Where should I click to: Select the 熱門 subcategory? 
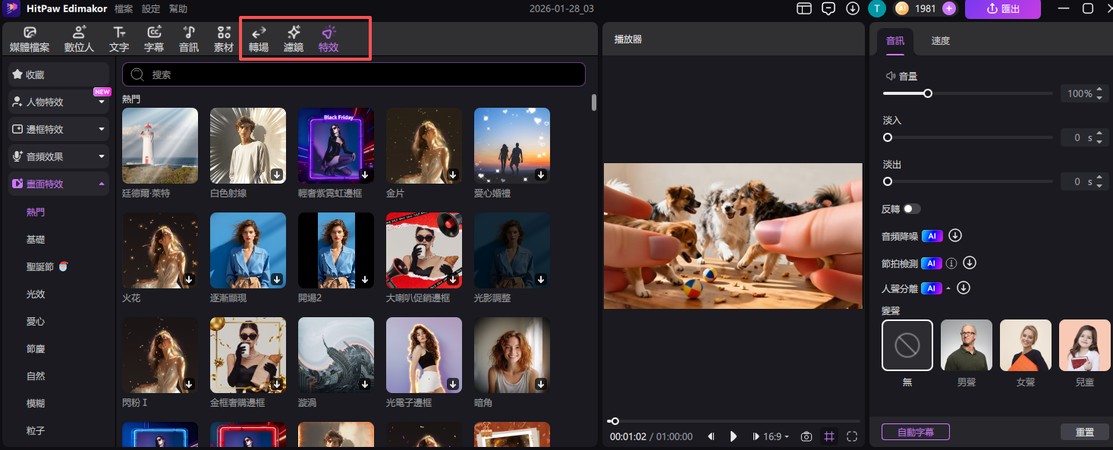click(35, 212)
